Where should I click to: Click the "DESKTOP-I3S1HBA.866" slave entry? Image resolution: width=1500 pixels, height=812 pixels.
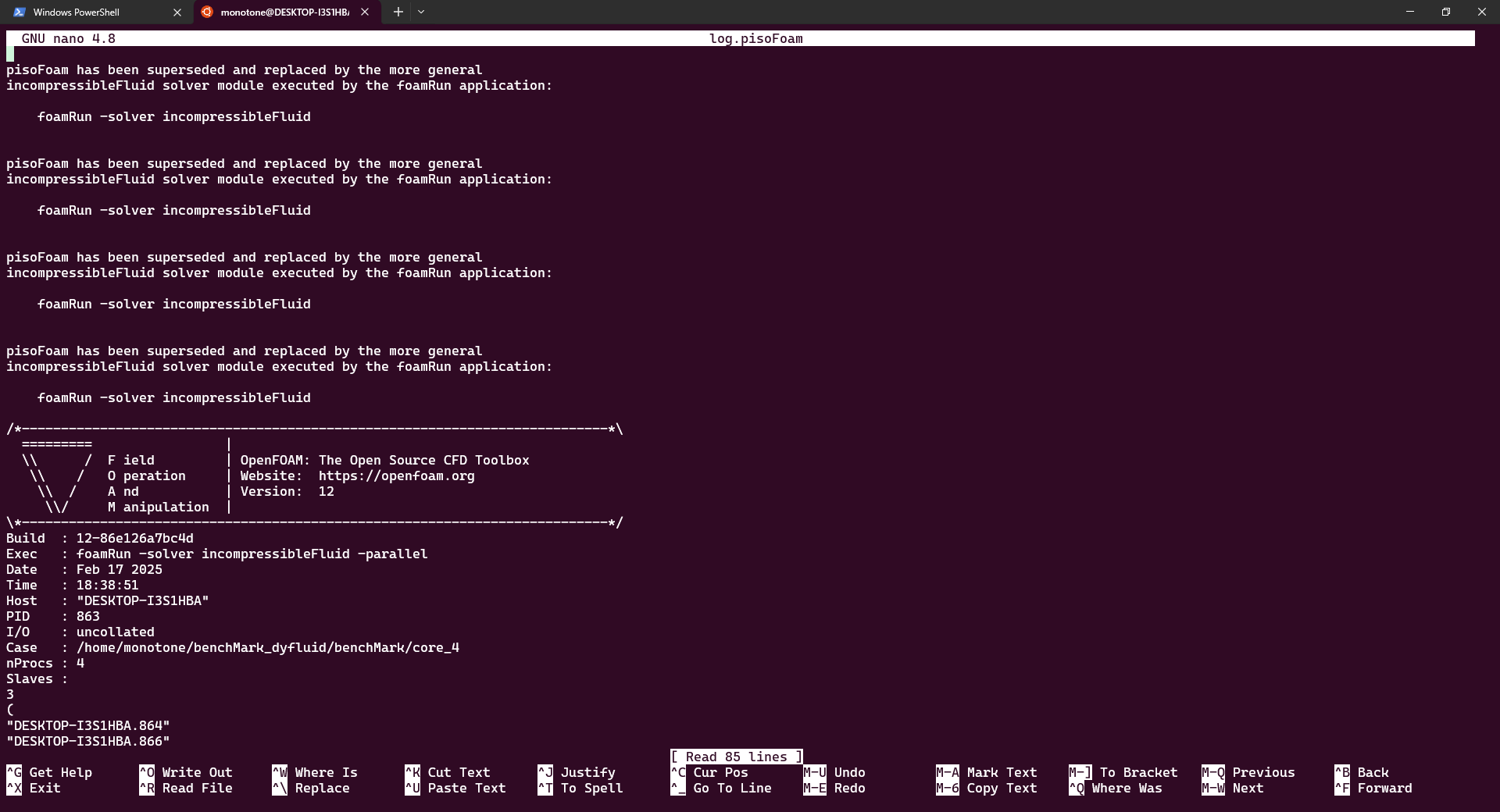coord(88,741)
